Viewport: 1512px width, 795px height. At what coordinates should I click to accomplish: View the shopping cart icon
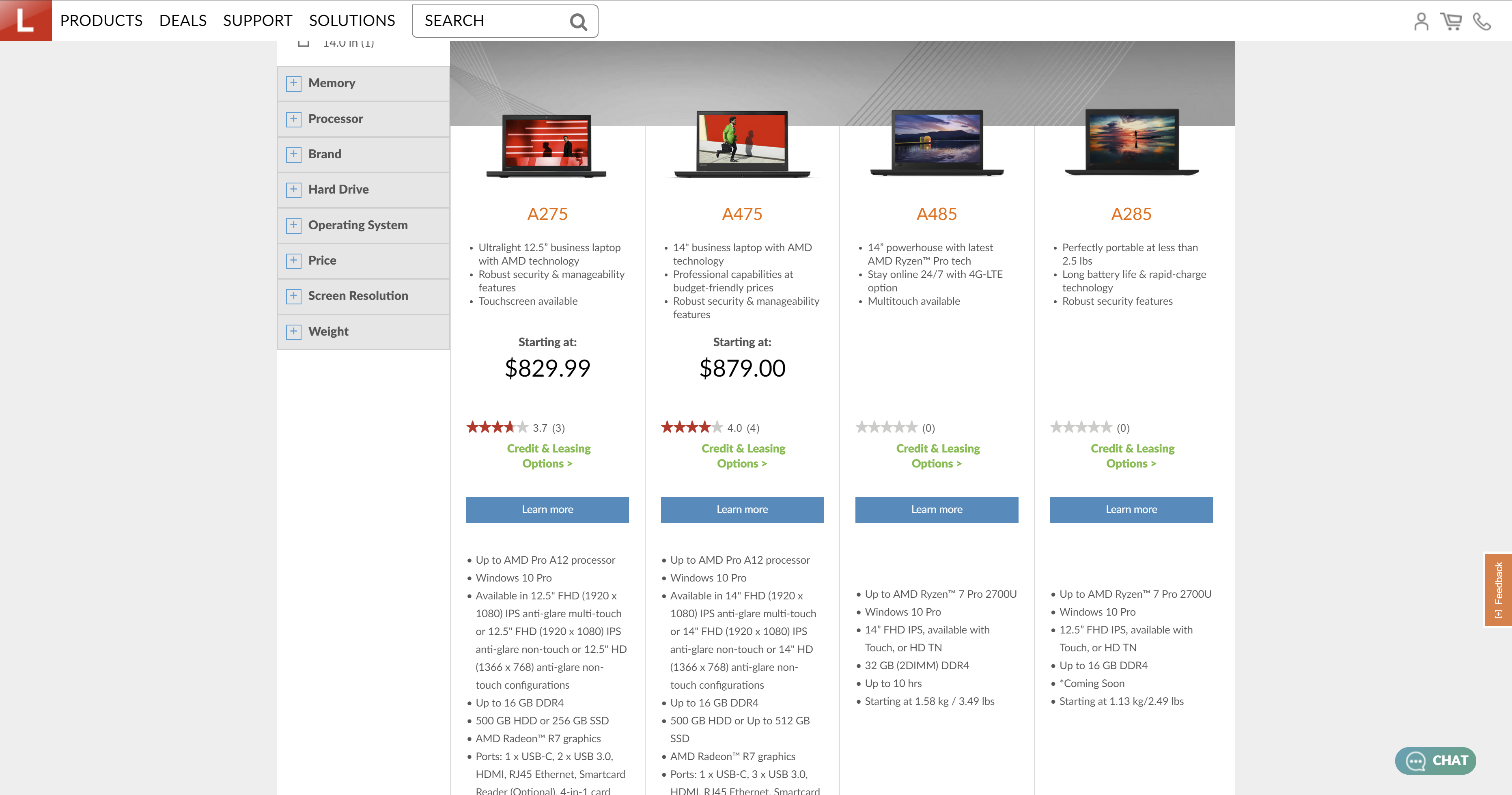1452,21
